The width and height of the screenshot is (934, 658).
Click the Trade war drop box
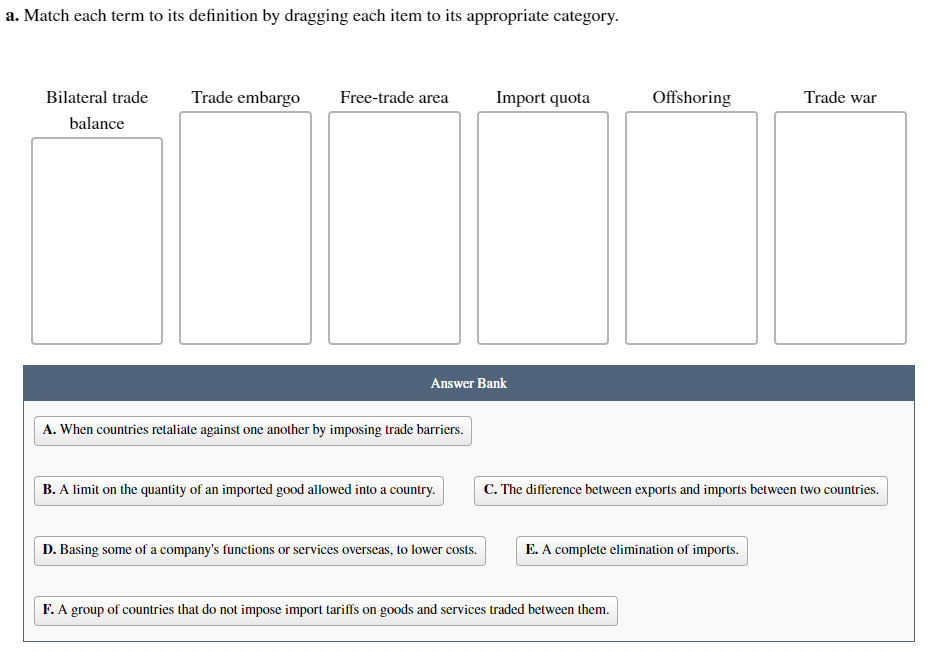pyautogui.click(x=839, y=228)
